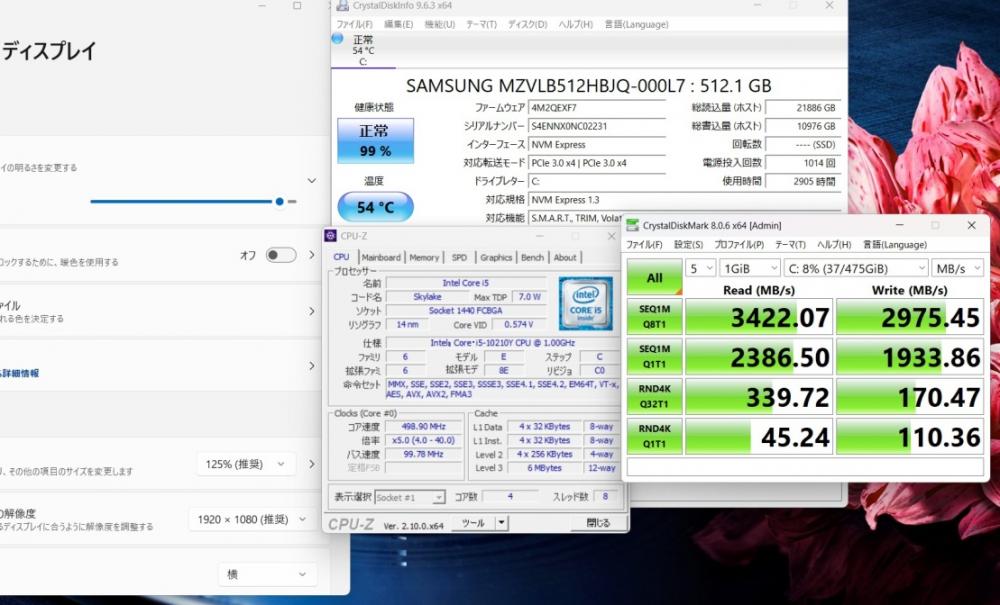Click the power-on hours 2905 時間
Viewport: 1000px width, 605px height.
coord(803,181)
